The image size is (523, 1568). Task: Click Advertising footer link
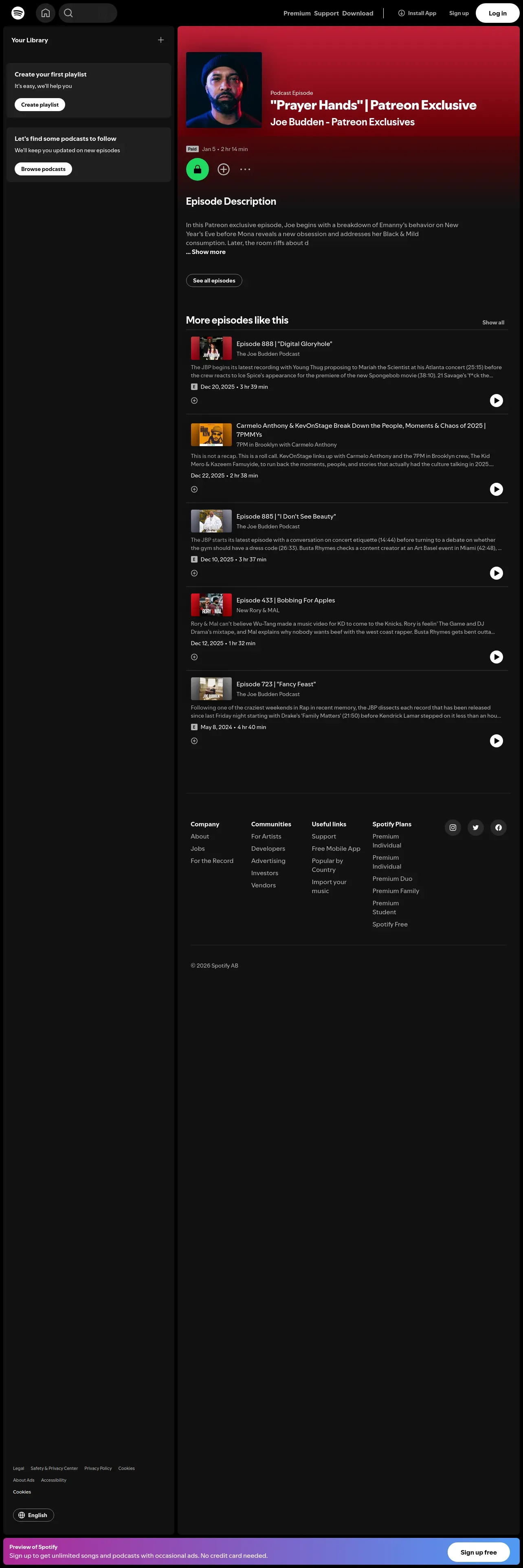pyautogui.click(x=268, y=861)
